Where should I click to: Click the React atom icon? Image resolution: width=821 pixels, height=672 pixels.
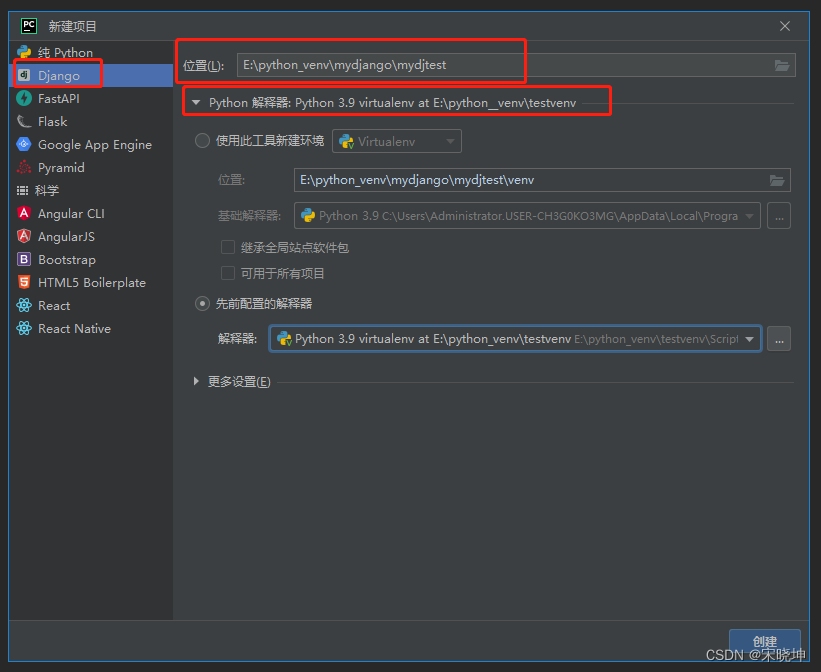click(24, 305)
